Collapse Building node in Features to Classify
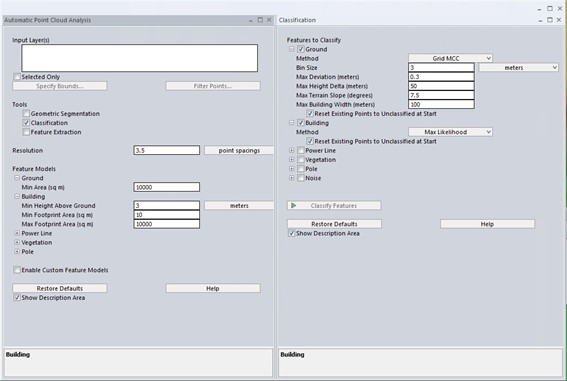This screenshot has height=381, width=567. tap(291, 123)
